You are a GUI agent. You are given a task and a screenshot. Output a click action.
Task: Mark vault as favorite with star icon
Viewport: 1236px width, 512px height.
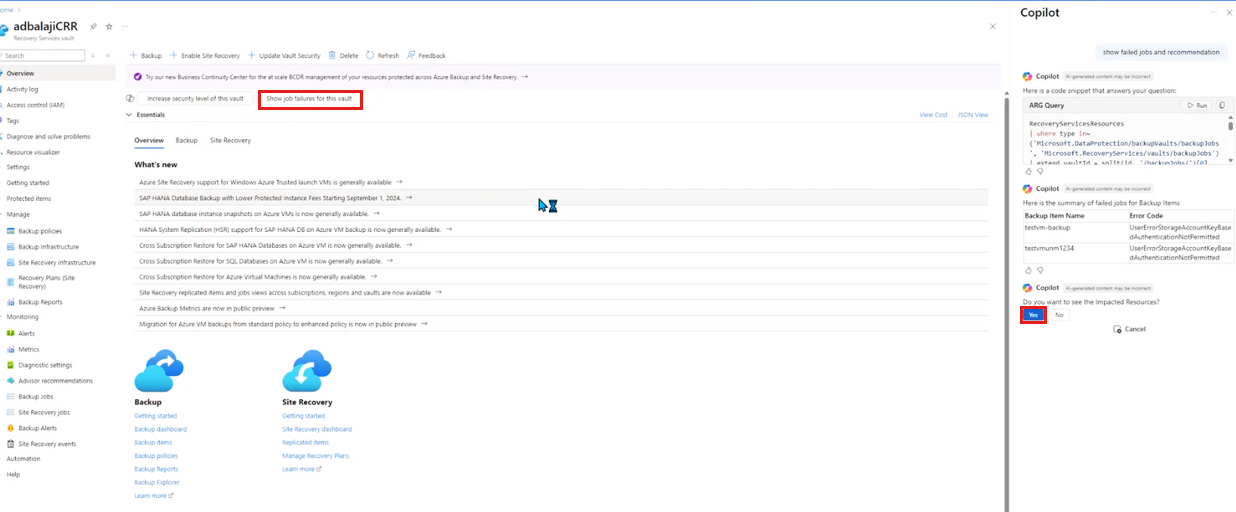[x=109, y=26]
